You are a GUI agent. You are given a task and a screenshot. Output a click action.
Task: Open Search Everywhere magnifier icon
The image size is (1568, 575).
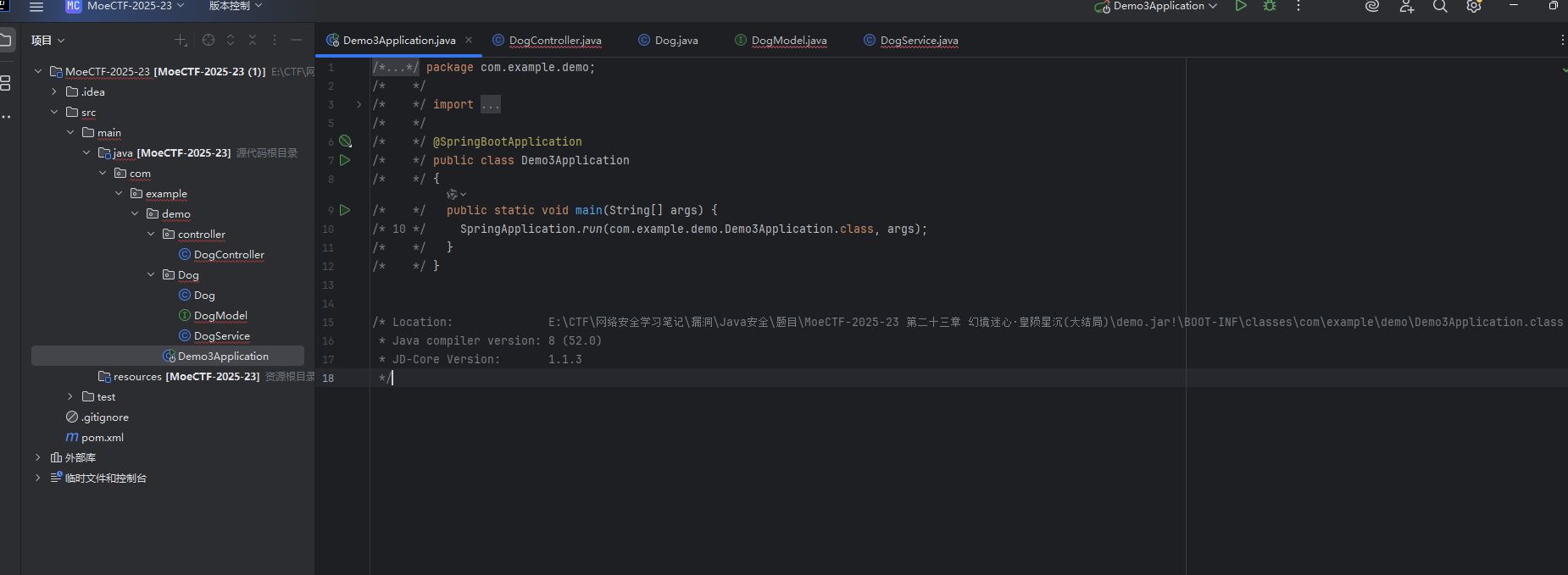(x=1440, y=7)
